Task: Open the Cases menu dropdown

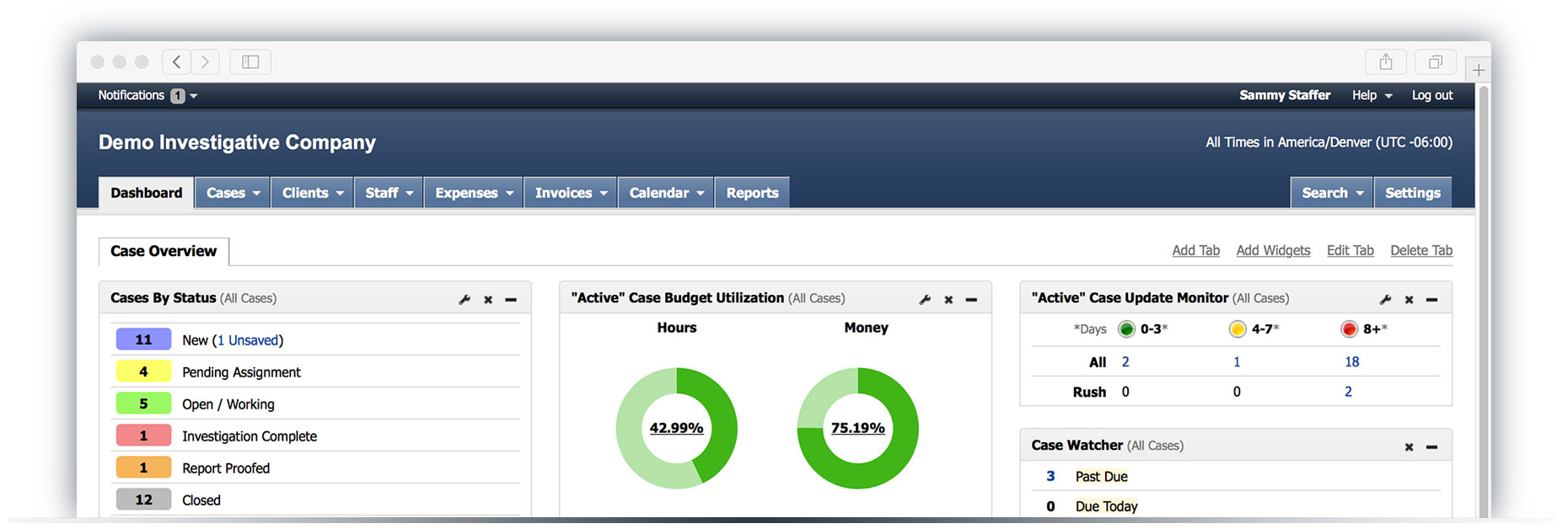Action: click(233, 193)
